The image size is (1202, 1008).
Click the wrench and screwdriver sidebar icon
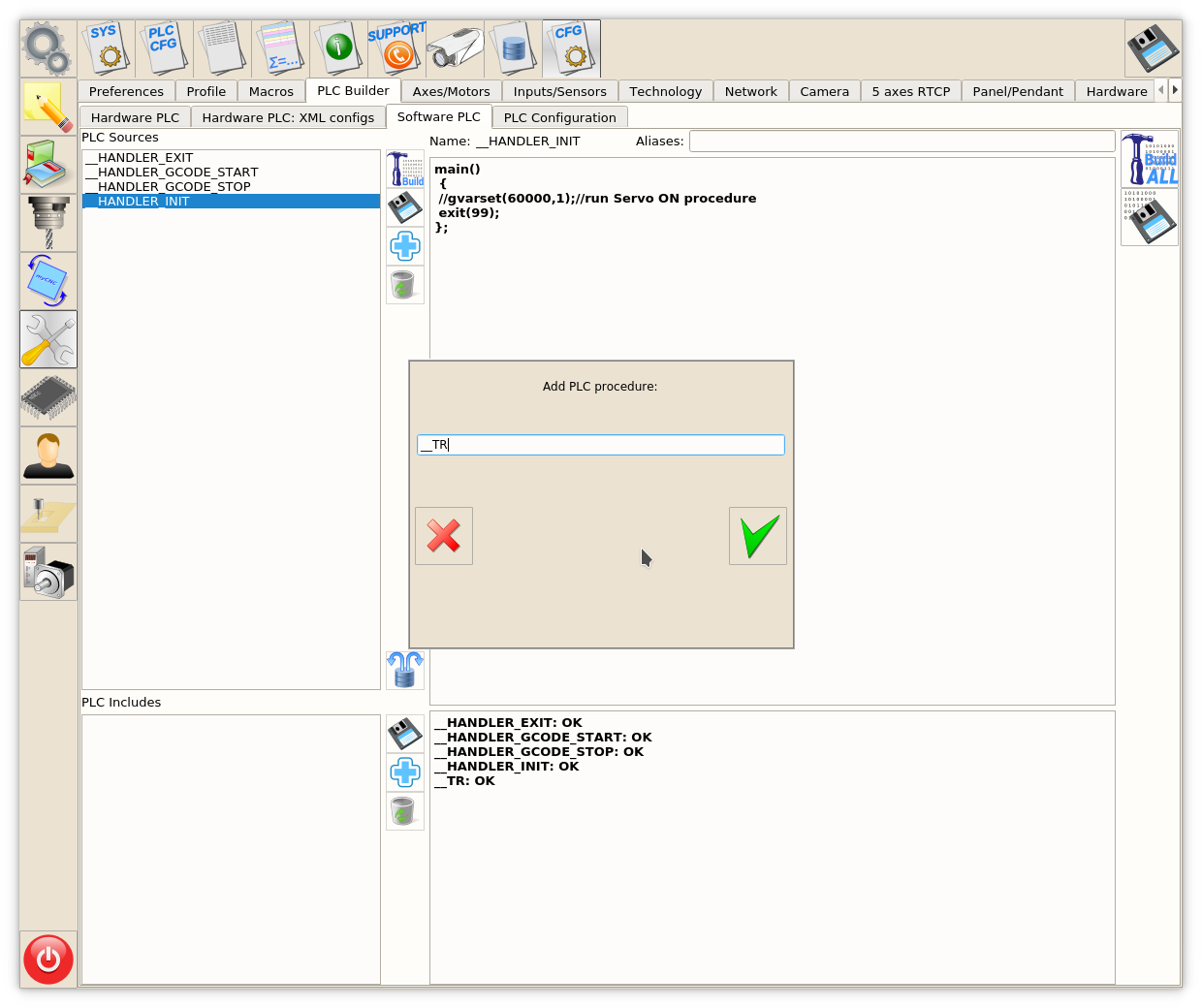click(x=48, y=339)
